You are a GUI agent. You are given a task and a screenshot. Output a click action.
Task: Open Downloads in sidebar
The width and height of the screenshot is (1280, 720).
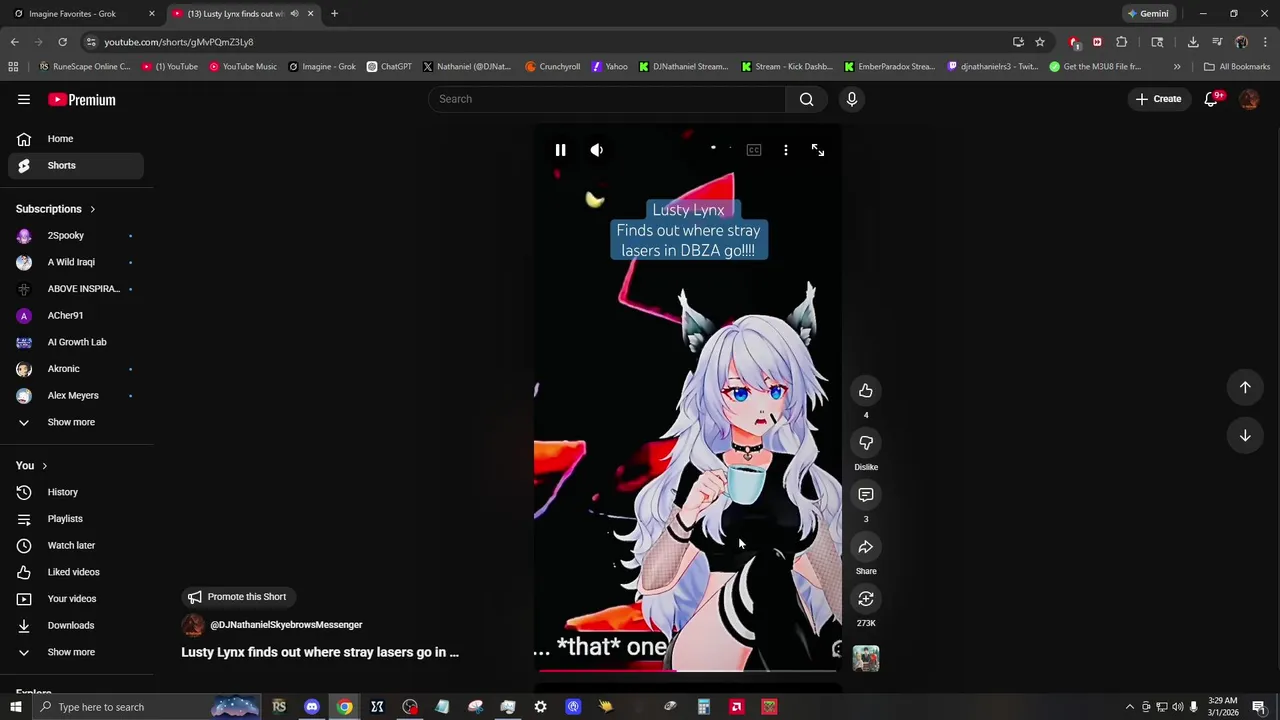pos(76,626)
